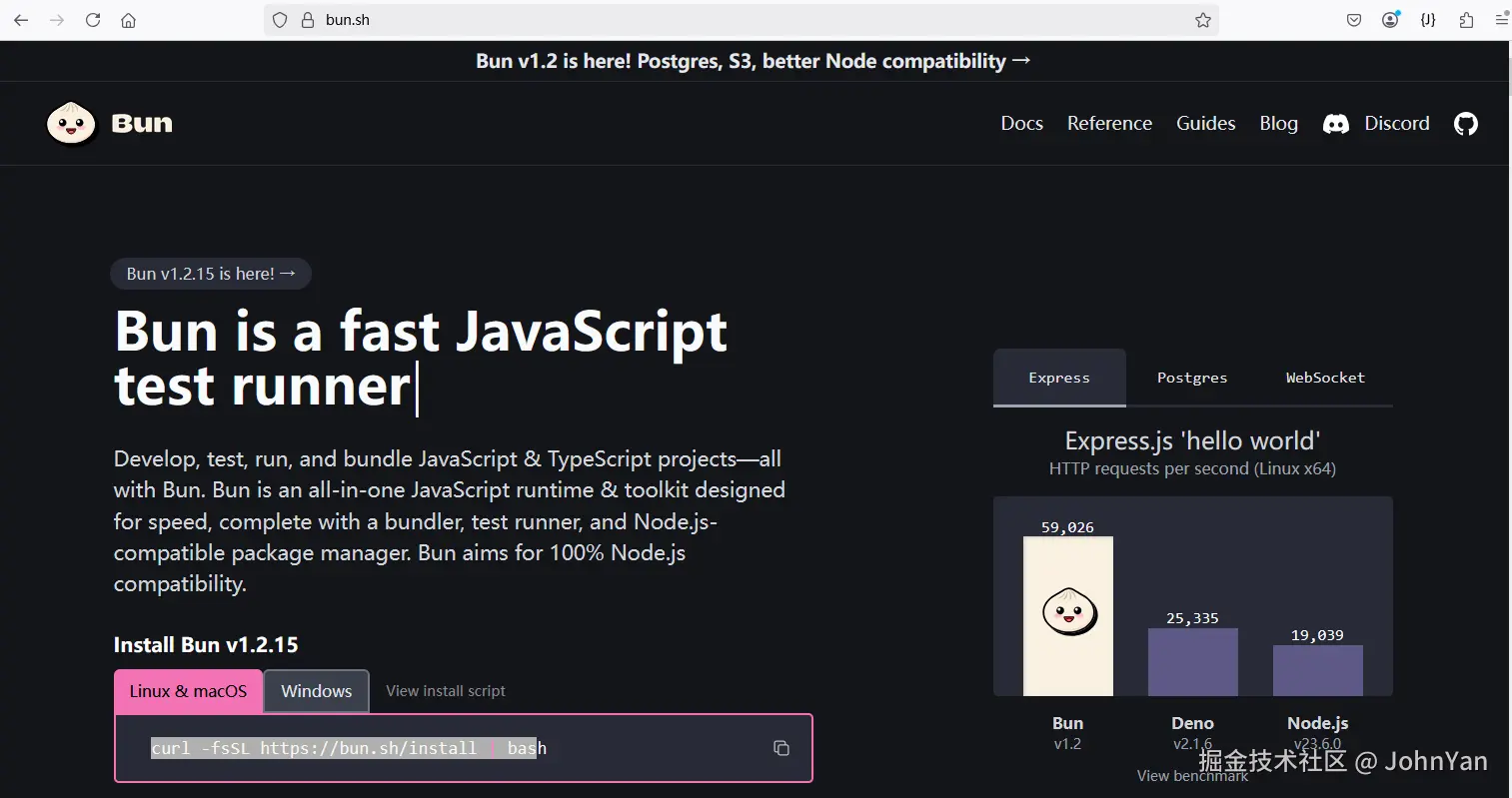Open the Discord icon link

1336,124
